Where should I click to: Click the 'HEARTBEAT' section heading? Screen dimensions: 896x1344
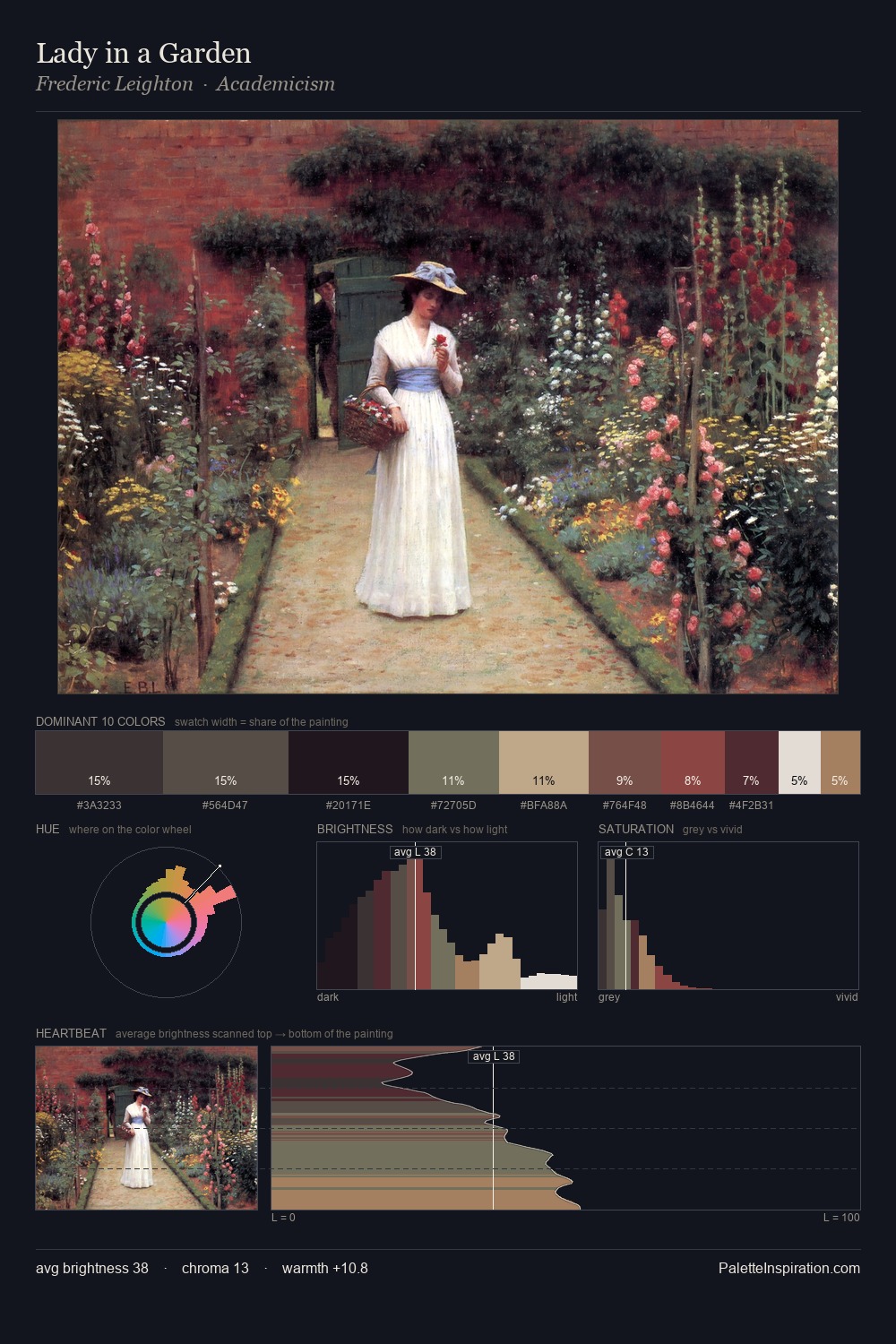[71, 1033]
